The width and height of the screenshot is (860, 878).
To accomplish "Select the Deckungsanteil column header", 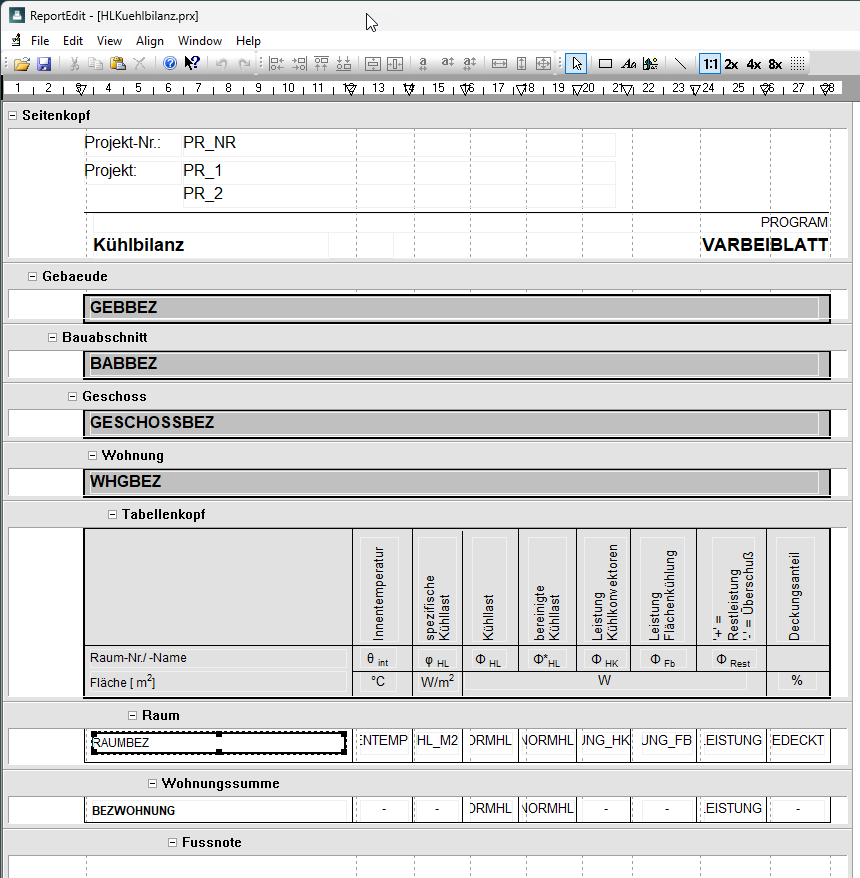I will [x=795, y=590].
